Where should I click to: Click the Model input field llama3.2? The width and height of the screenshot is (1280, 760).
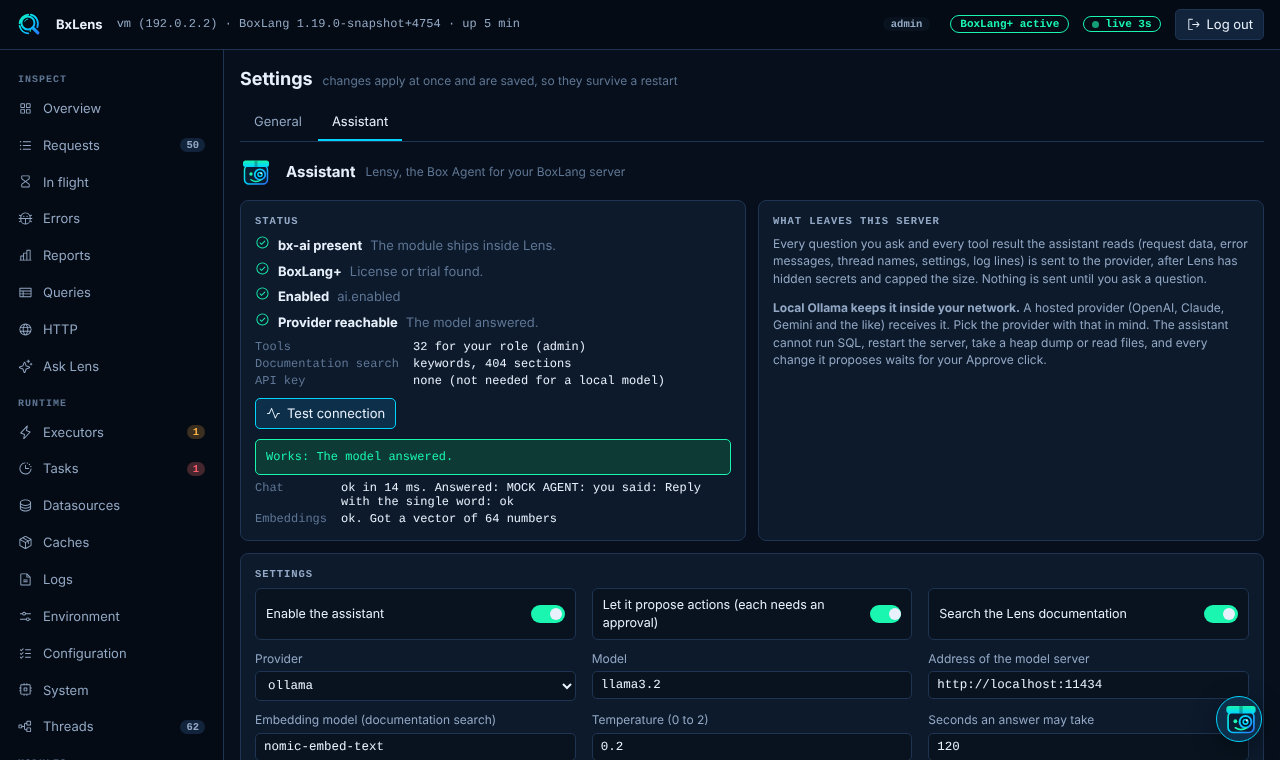752,685
